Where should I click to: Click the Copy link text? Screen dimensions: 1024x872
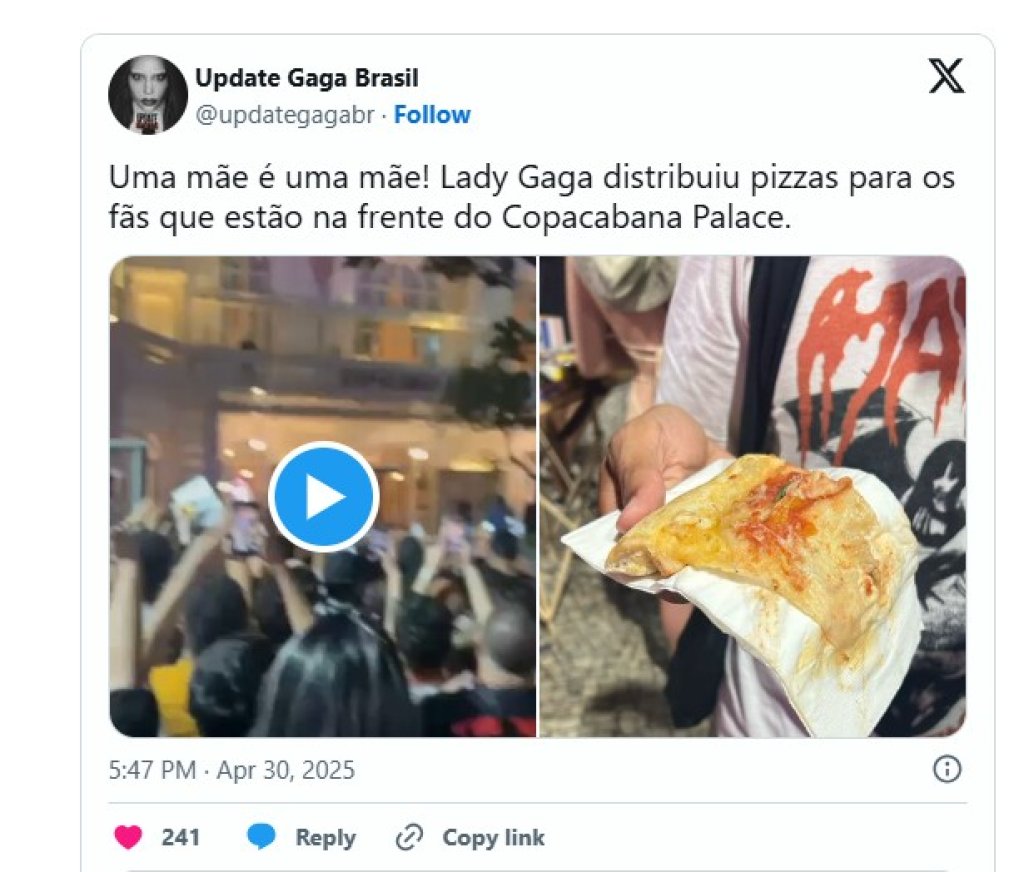point(493,837)
